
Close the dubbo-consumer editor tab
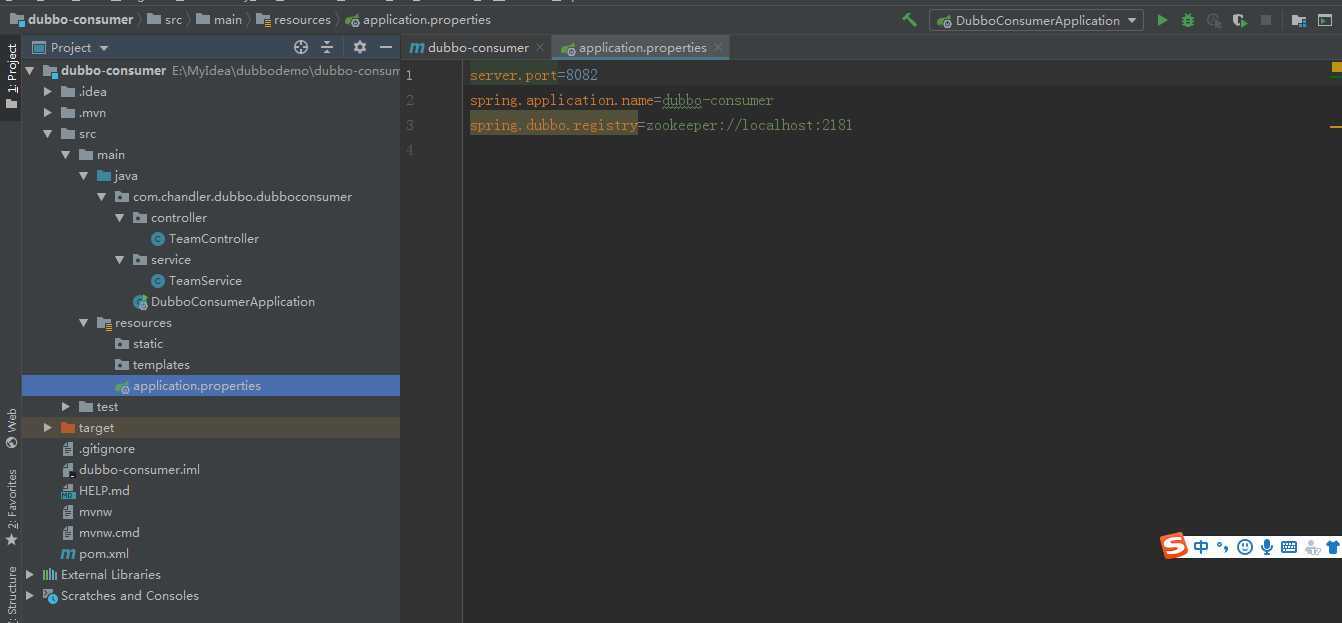pyautogui.click(x=540, y=47)
